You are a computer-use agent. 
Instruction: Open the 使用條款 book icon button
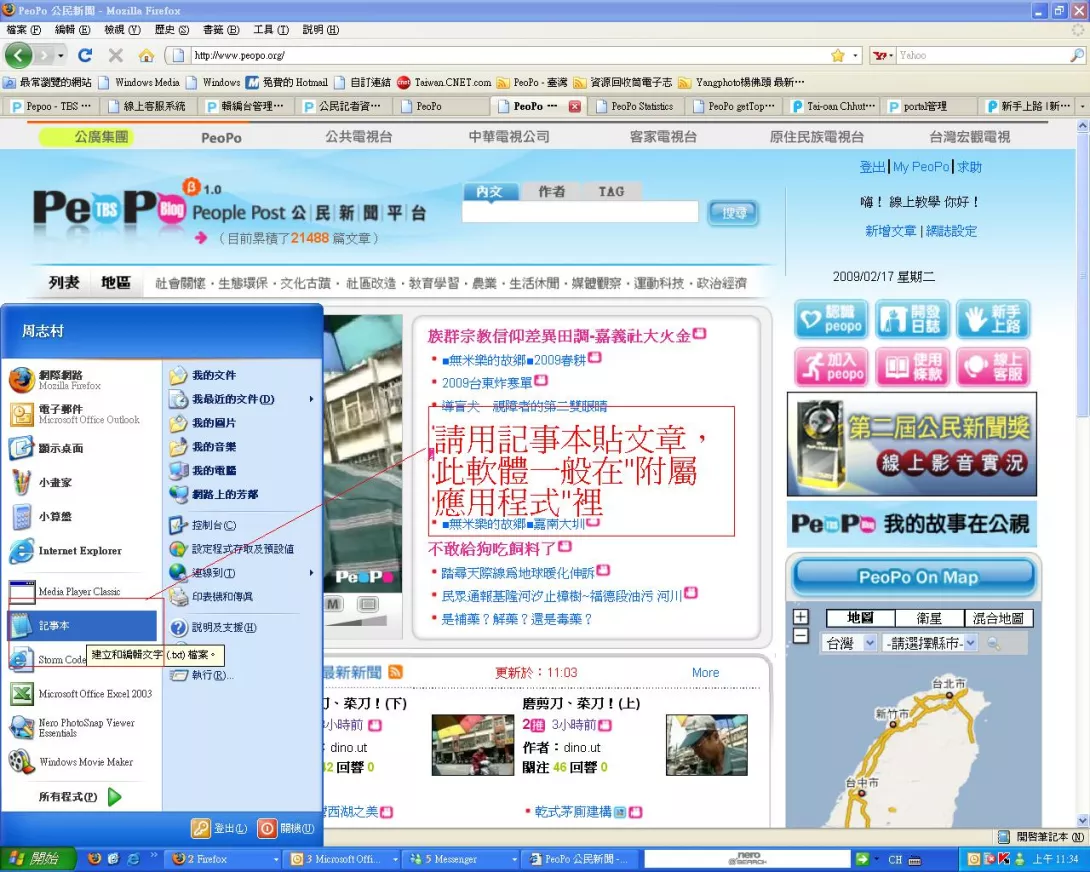coord(912,366)
